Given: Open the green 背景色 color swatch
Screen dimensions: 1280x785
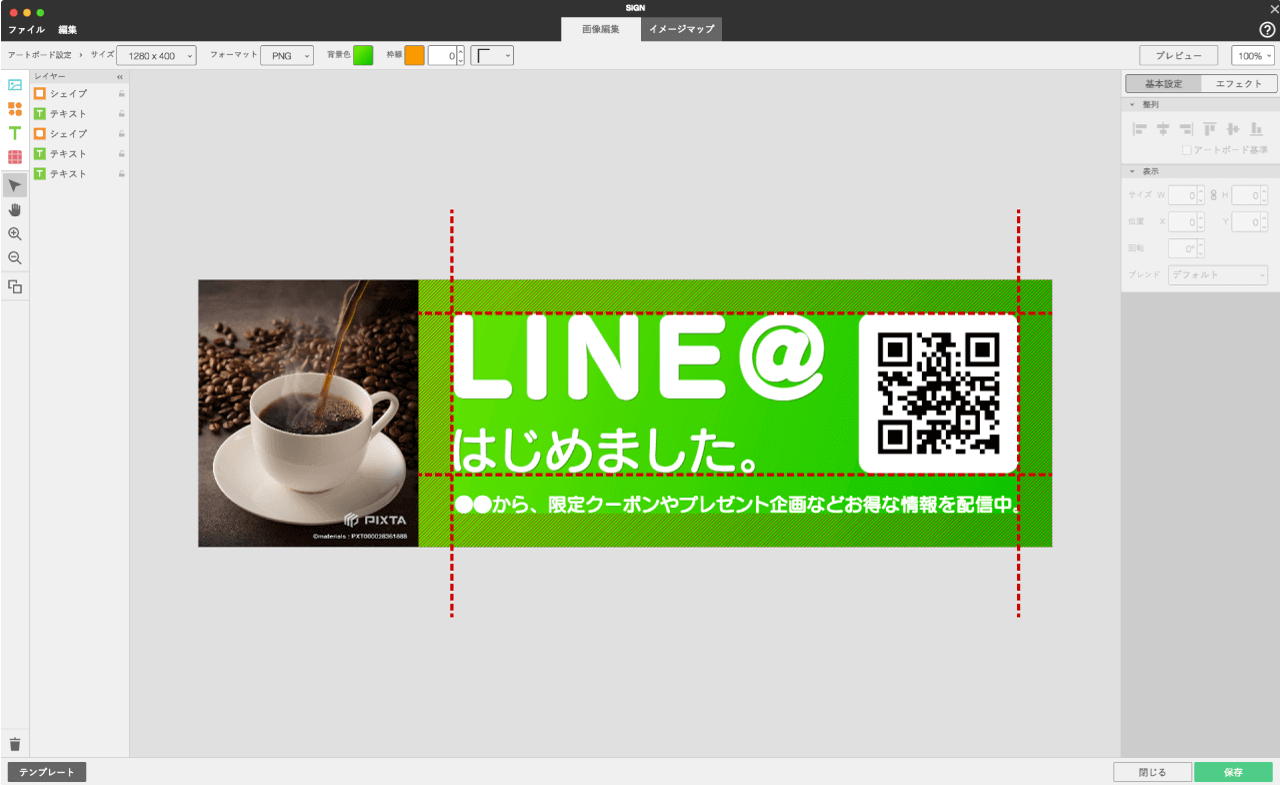Looking at the screenshot, I should pyautogui.click(x=363, y=56).
